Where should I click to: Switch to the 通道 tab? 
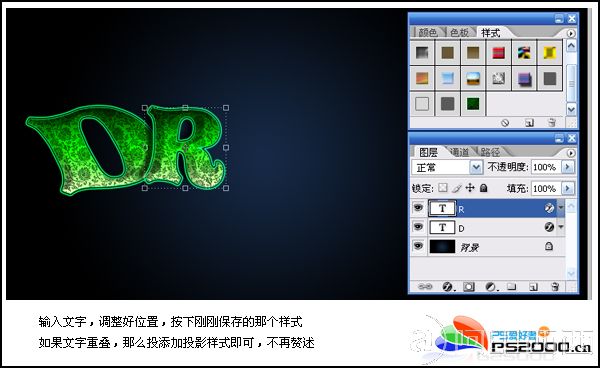(x=460, y=152)
